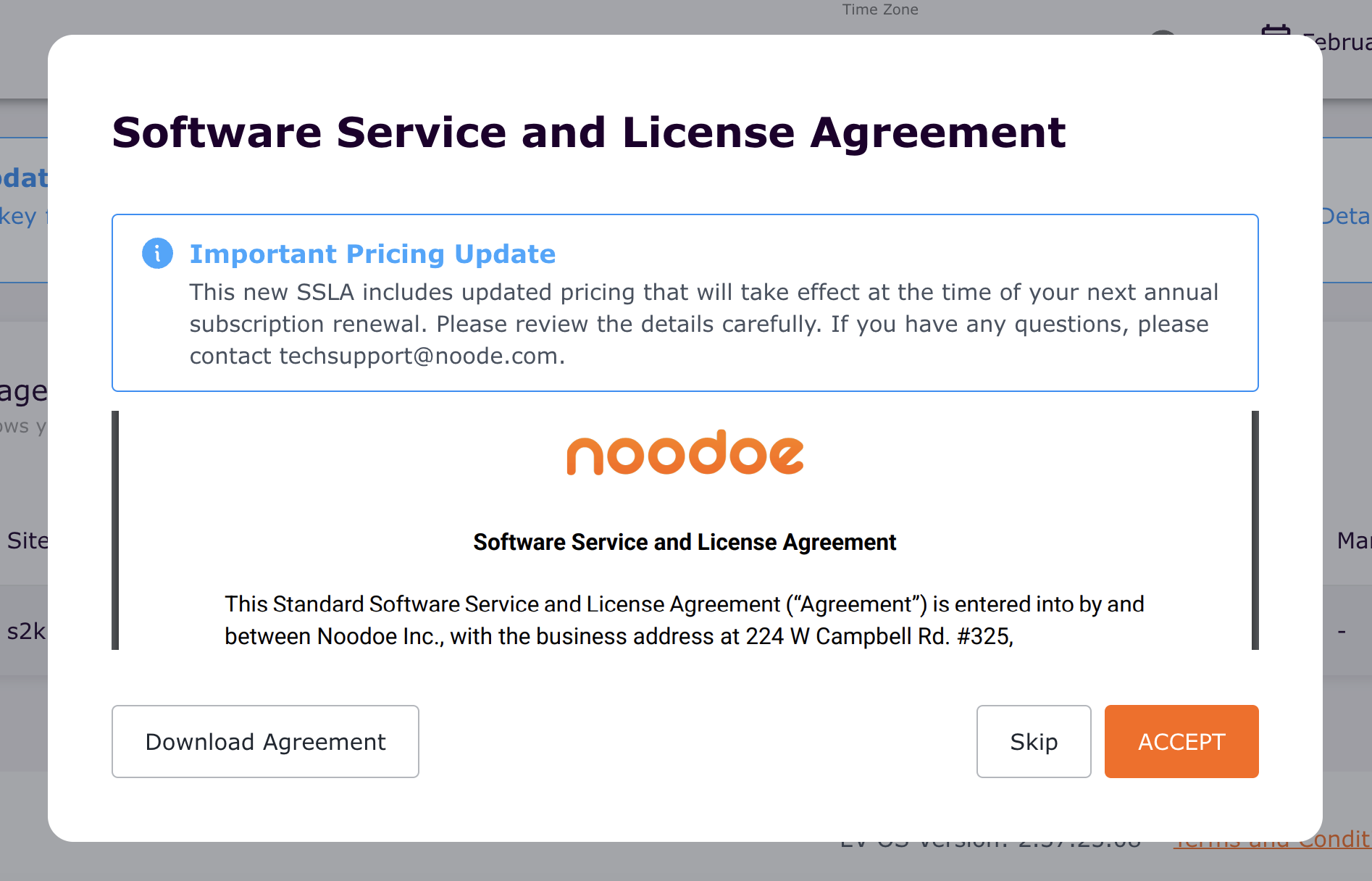Click the techsupport@noode.com email address
The height and width of the screenshot is (881, 1372).
418,356
